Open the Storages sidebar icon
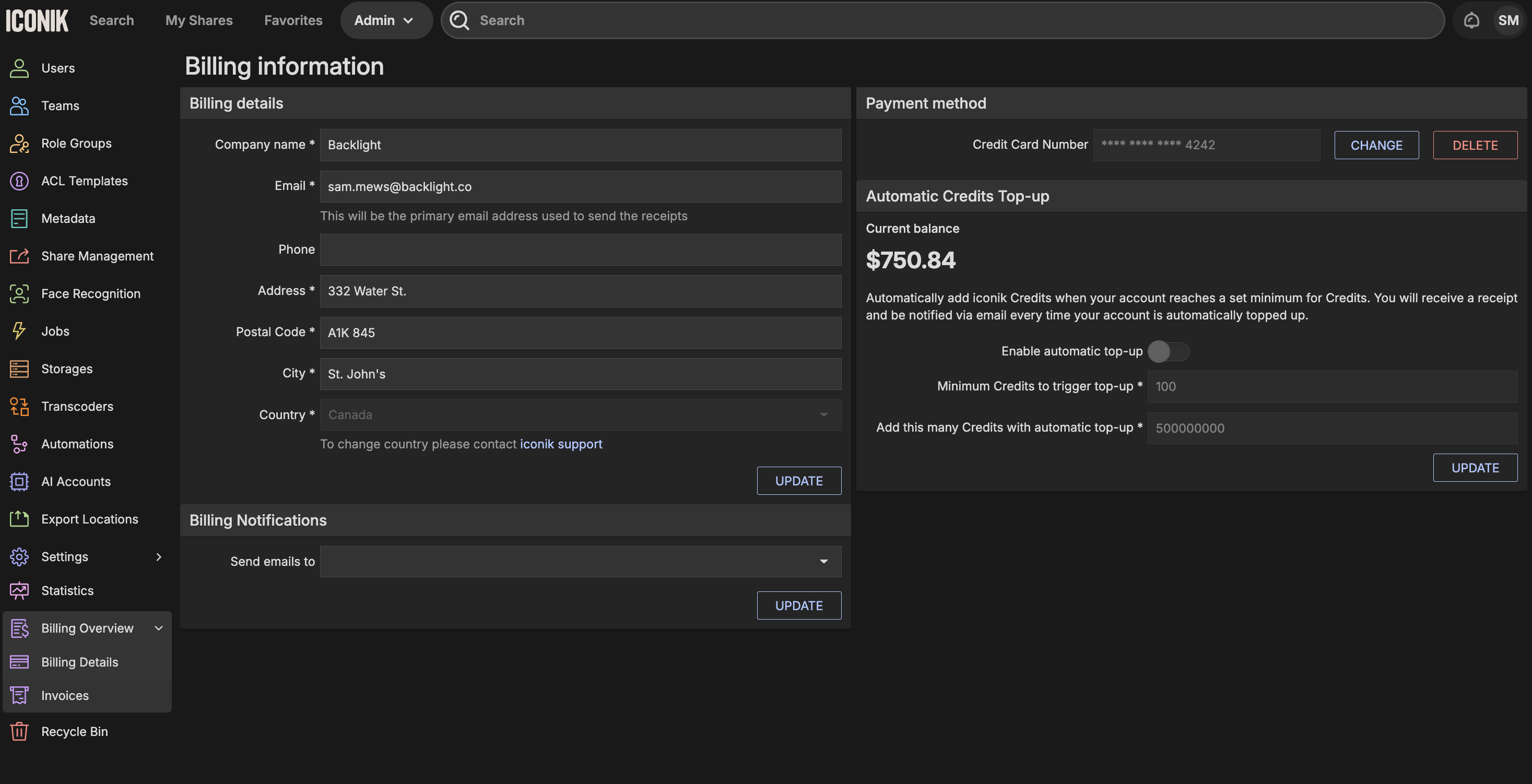 tap(19, 369)
